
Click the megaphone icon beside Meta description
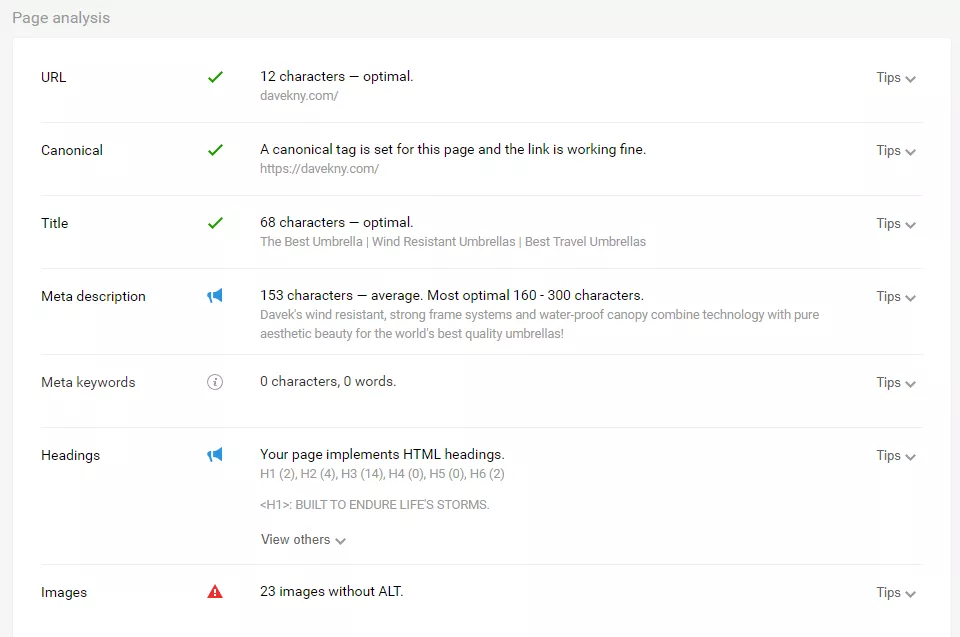tap(215, 296)
